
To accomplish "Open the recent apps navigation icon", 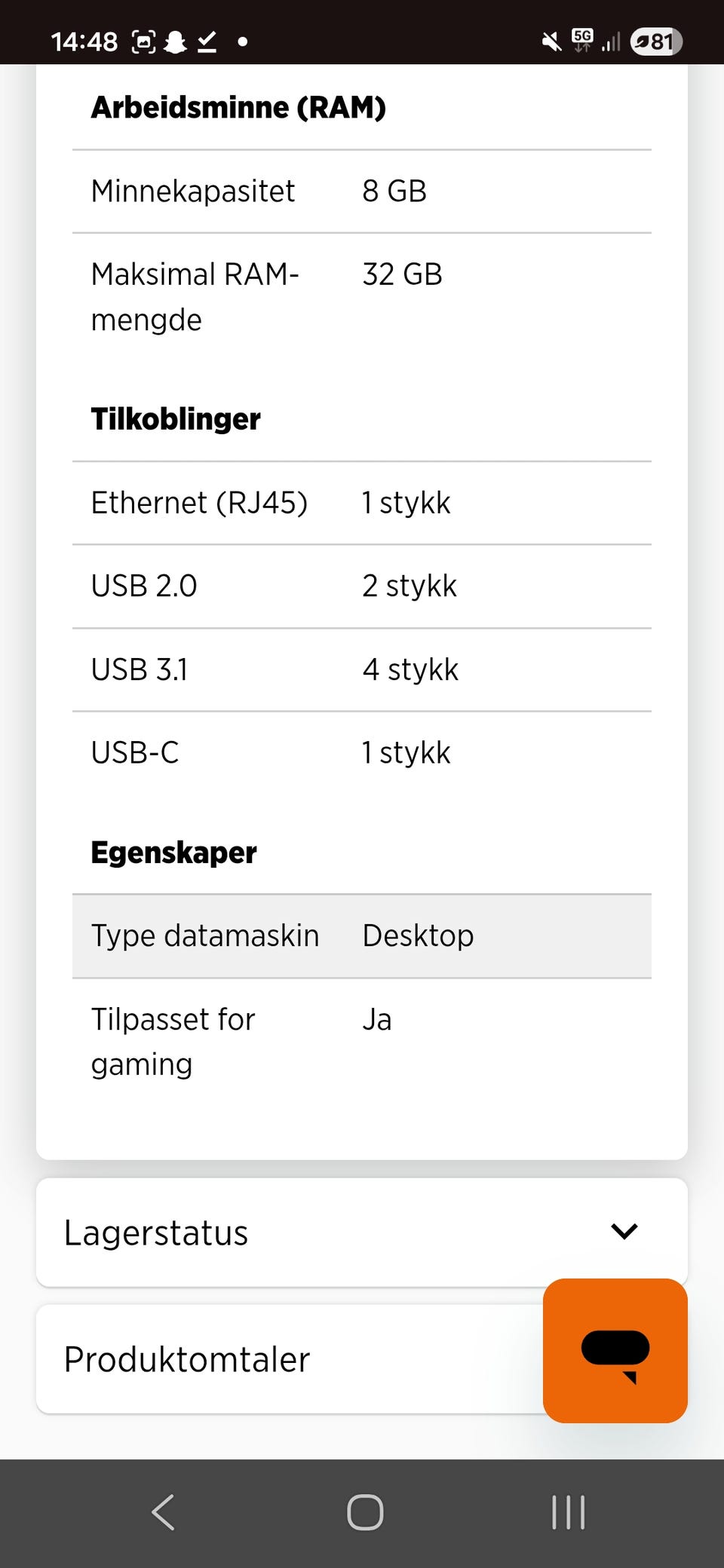I will (x=568, y=1512).
